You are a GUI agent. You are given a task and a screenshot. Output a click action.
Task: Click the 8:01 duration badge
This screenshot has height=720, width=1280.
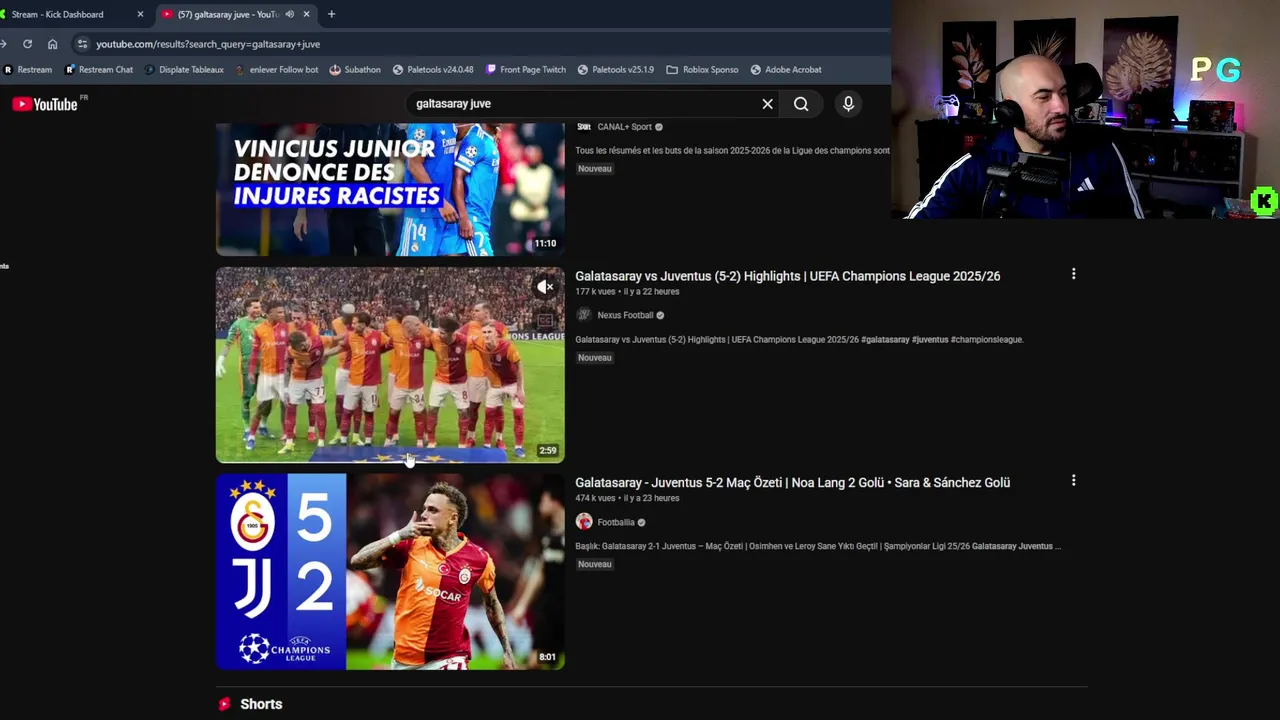click(548, 657)
